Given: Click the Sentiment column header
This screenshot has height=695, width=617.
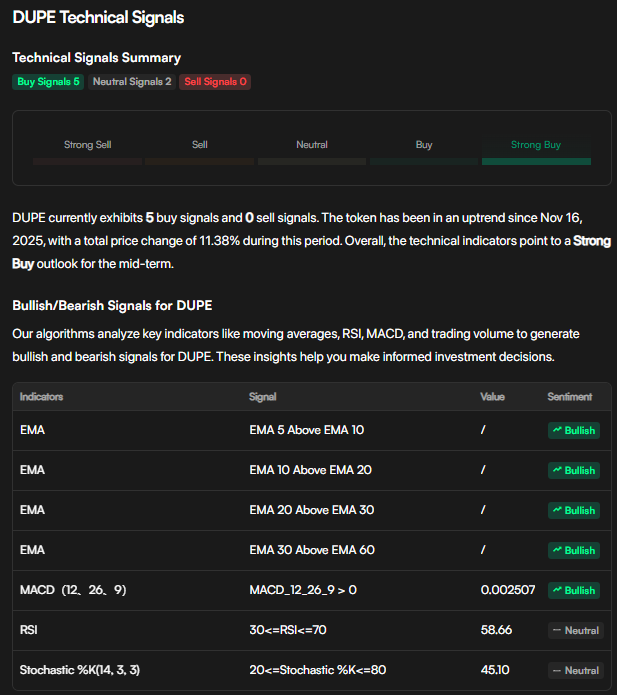Looking at the screenshot, I should click(570, 397).
